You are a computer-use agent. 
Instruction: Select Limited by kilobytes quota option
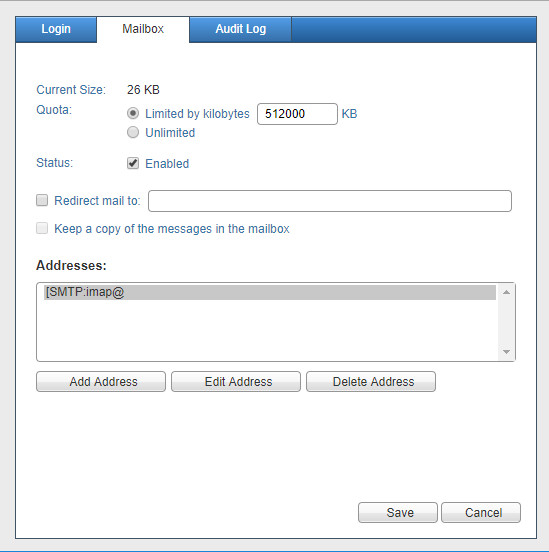click(x=133, y=113)
